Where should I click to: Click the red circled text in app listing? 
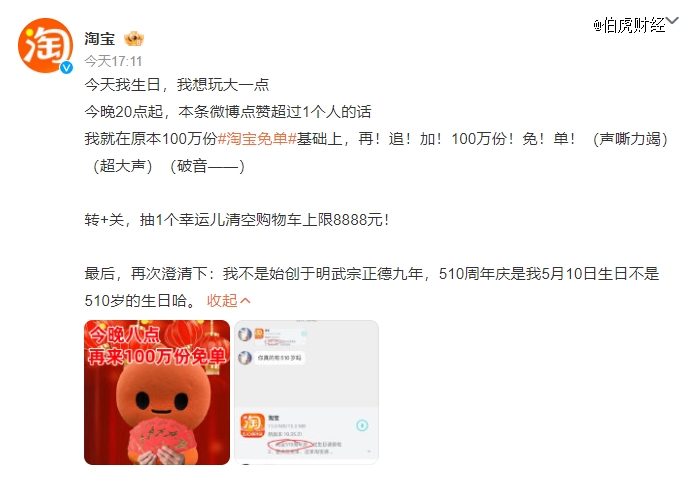click(x=290, y=445)
